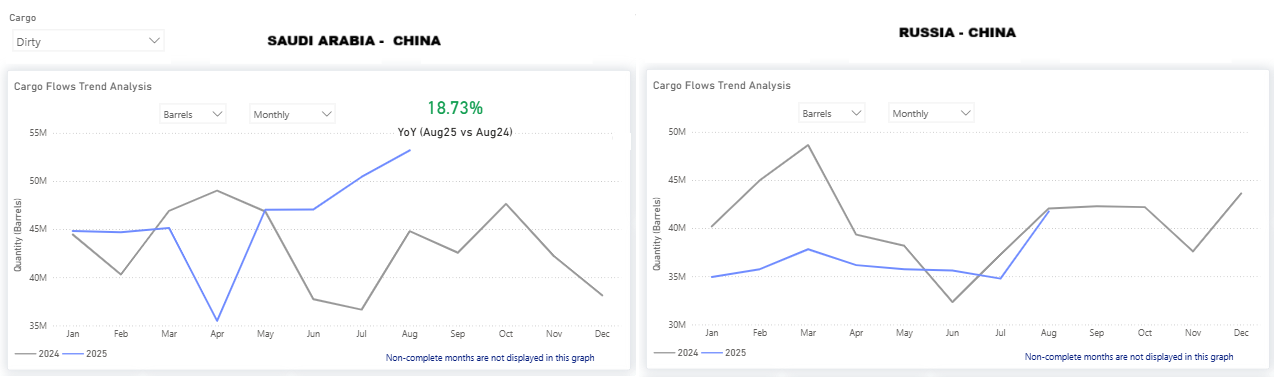This screenshot has width=1281, height=386.
Task: Open the Monthly dropdown in Russia chart
Action: pyautogui.click(x=931, y=113)
